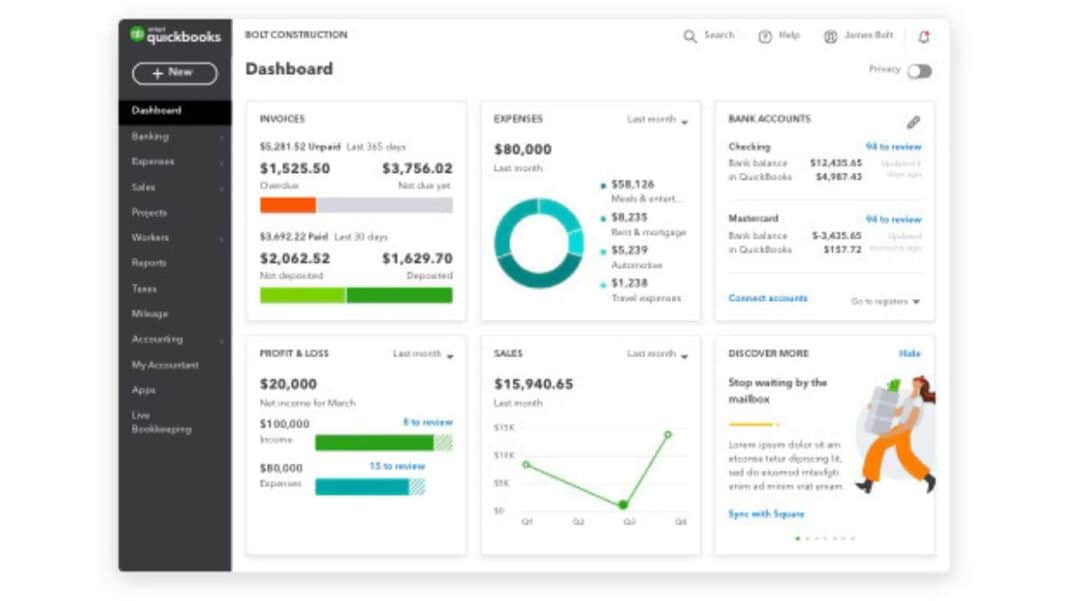Edit bank accounts with pencil icon
This screenshot has width=1068, height=601.
click(913, 122)
